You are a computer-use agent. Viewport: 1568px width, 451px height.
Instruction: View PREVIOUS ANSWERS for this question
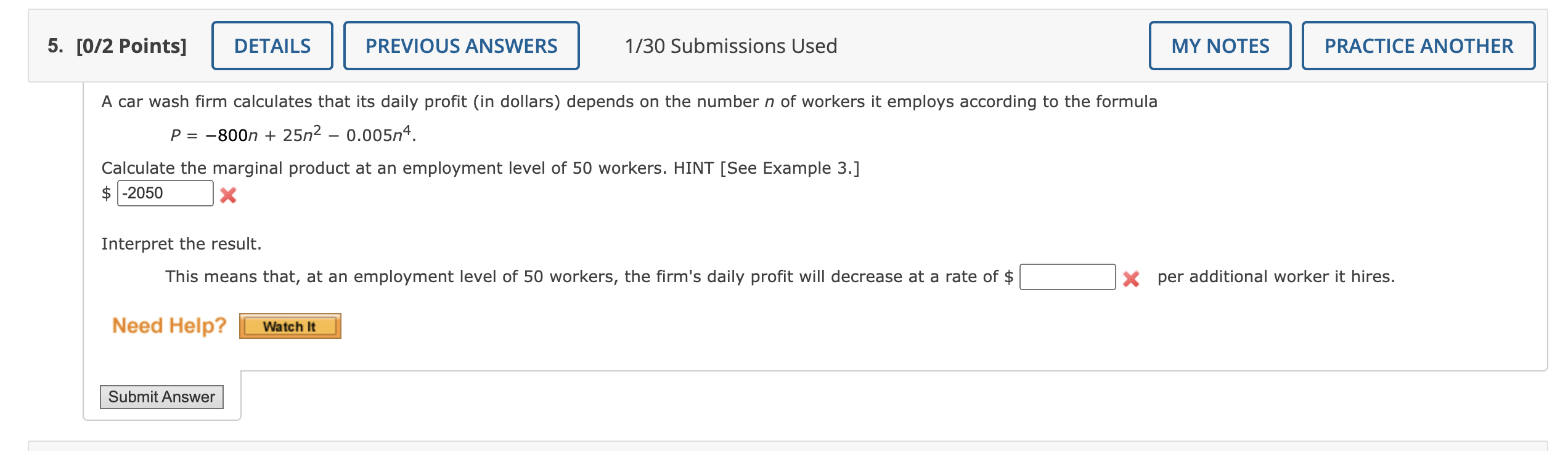coord(461,45)
